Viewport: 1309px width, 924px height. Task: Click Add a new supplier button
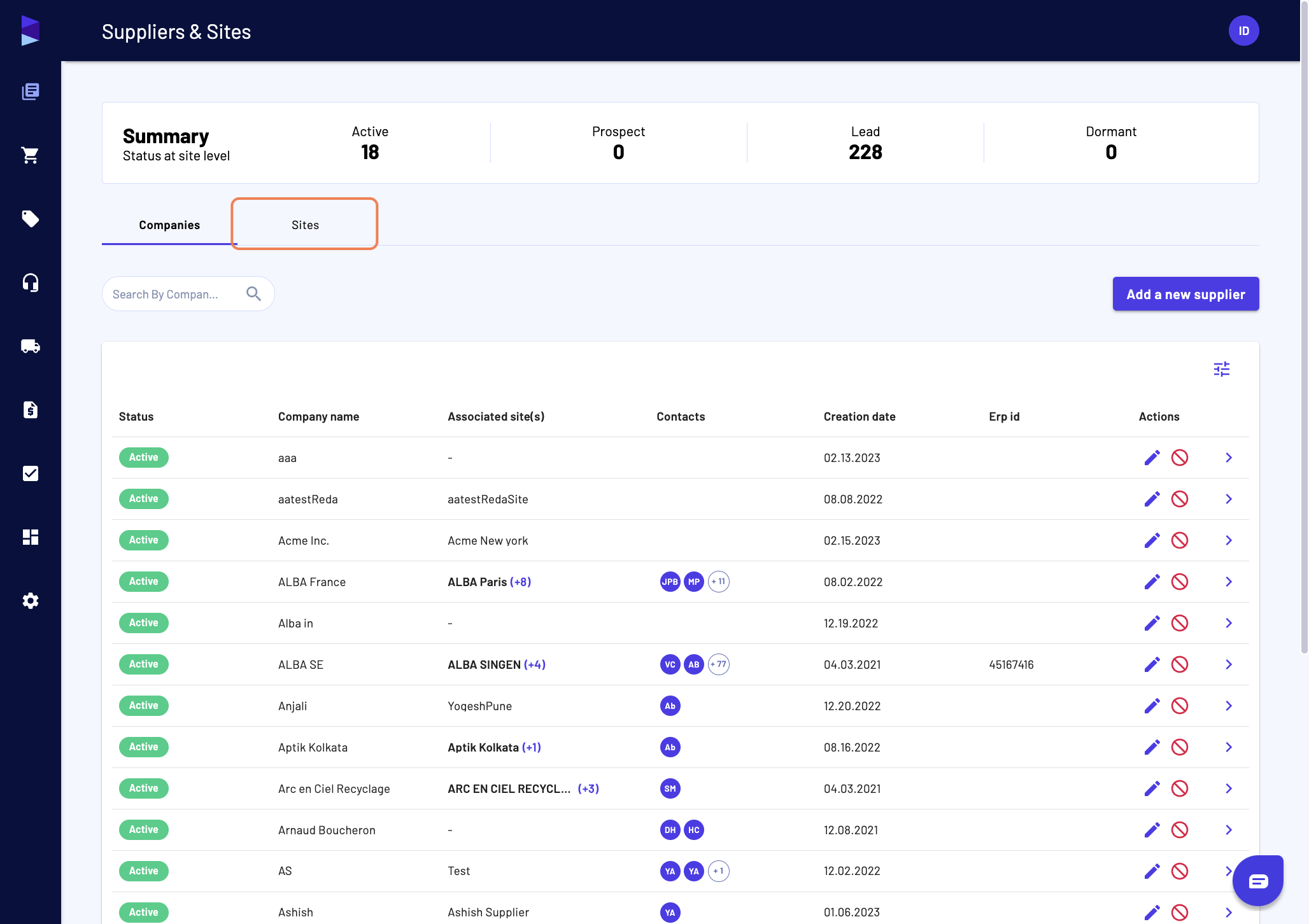tap(1185, 294)
